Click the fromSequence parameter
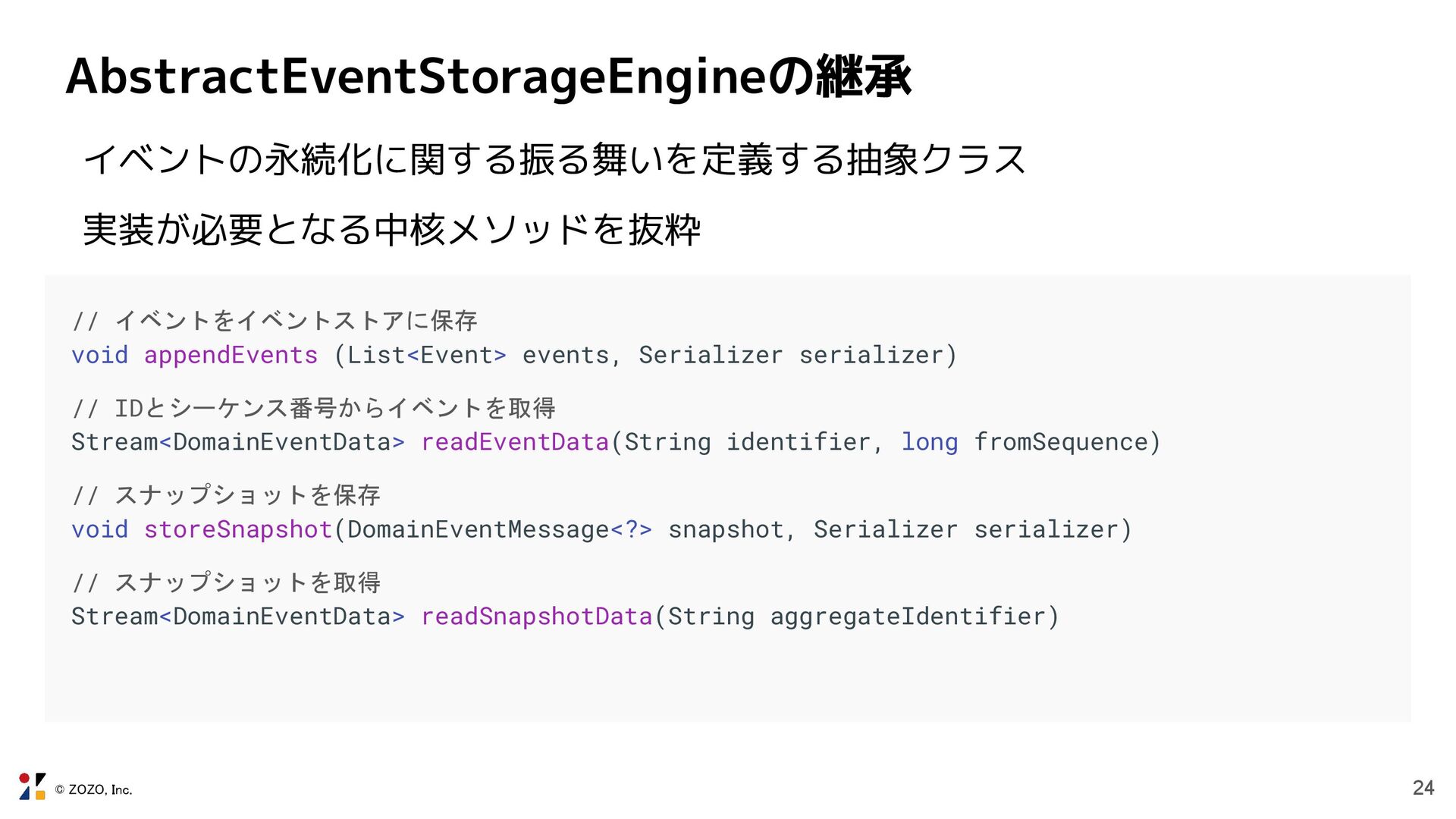Viewport: 1456px width, 819px height. [1061, 442]
